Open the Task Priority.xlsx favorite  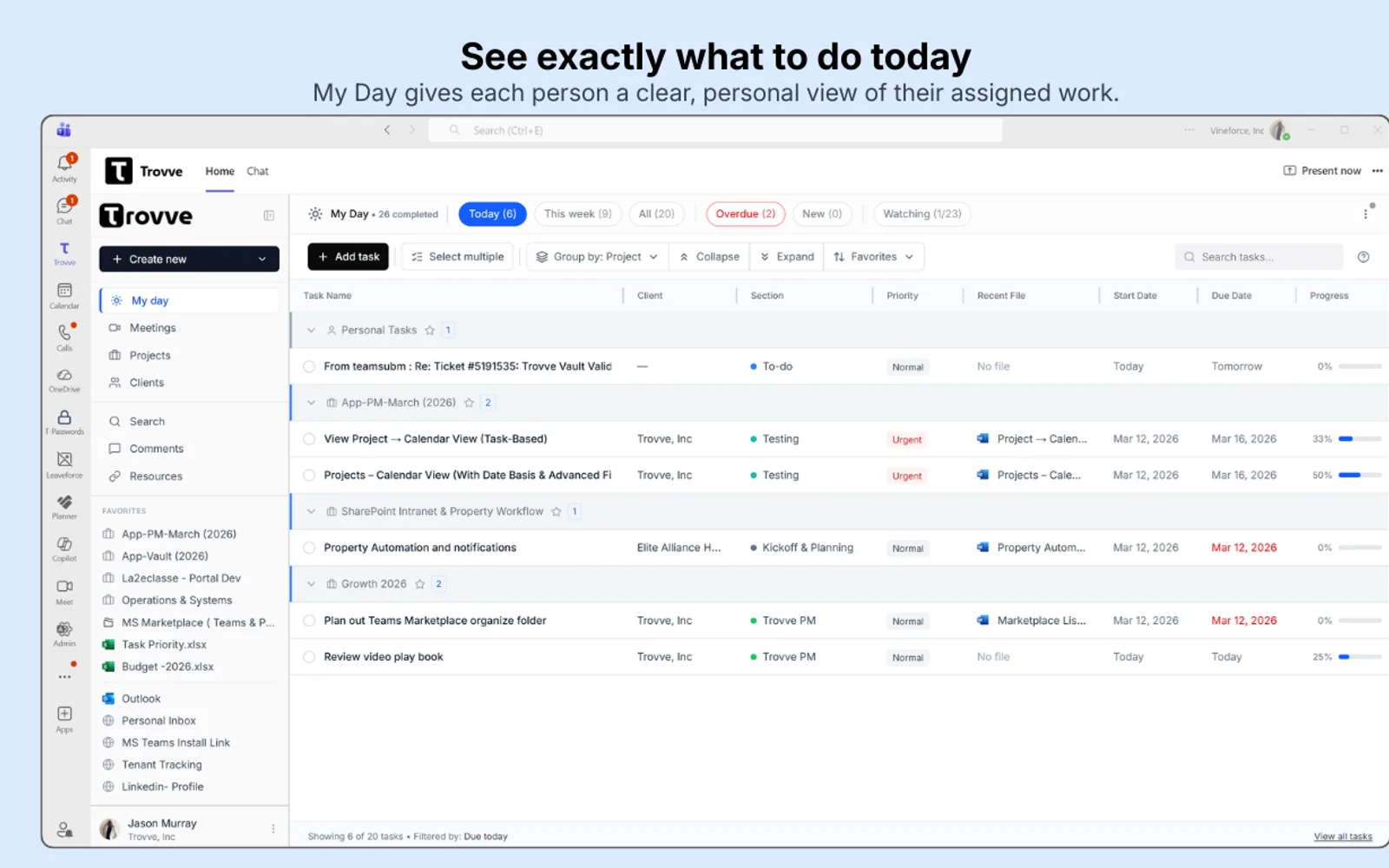coord(164,644)
